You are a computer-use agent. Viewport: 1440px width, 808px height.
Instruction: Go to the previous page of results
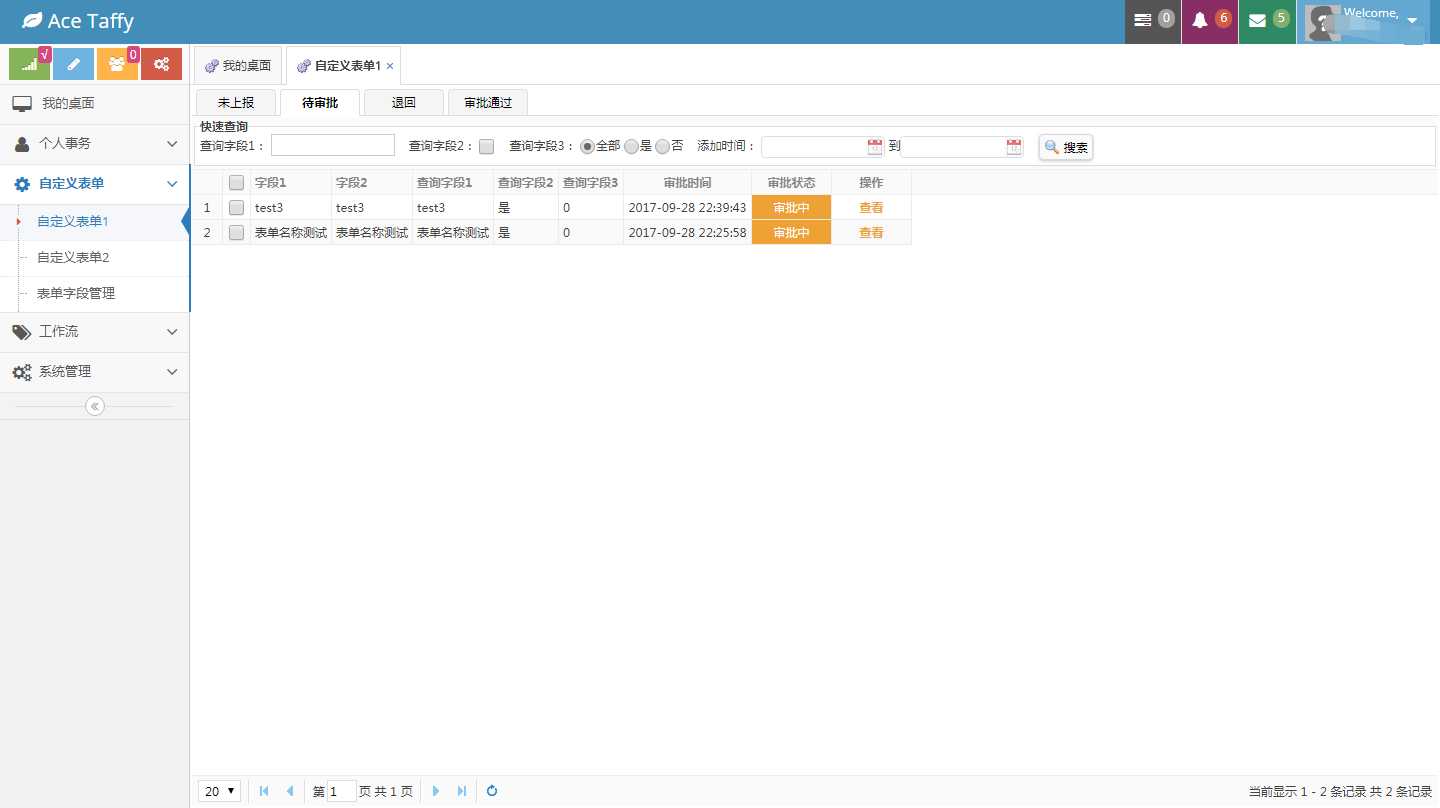pos(290,791)
